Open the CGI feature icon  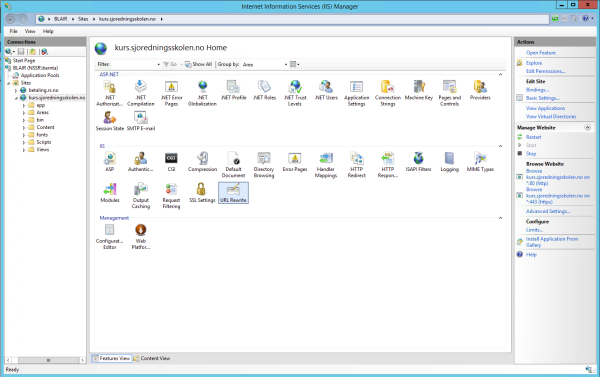point(171,162)
